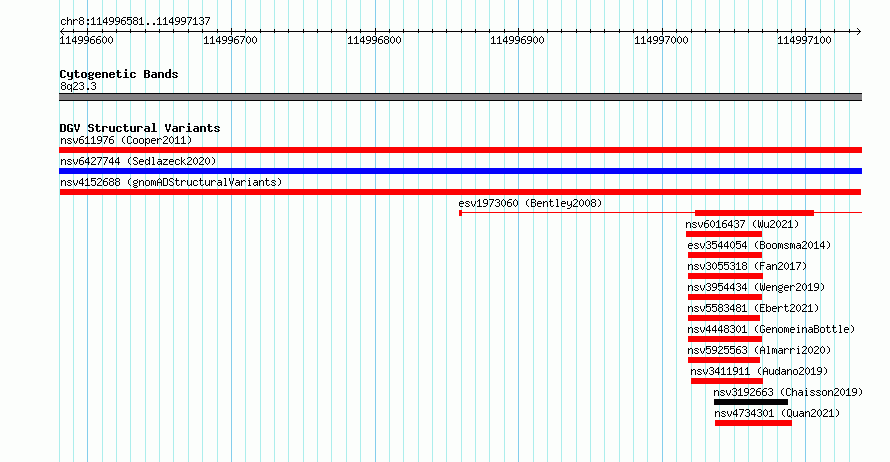Open nsv3192663 (Chaisson2019) variant label
Image resolution: width=890 pixels, height=462 pixels.
(x=788, y=392)
